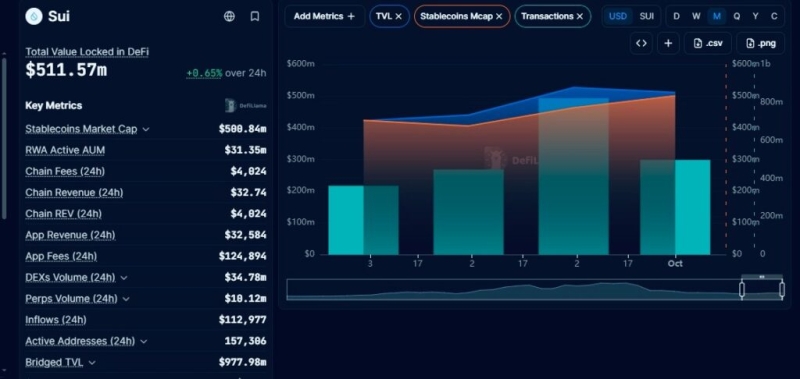The image size is (800, 379).
Task: Expand DEXs Volume (24h) row
Action: click(x=123, y=278)
